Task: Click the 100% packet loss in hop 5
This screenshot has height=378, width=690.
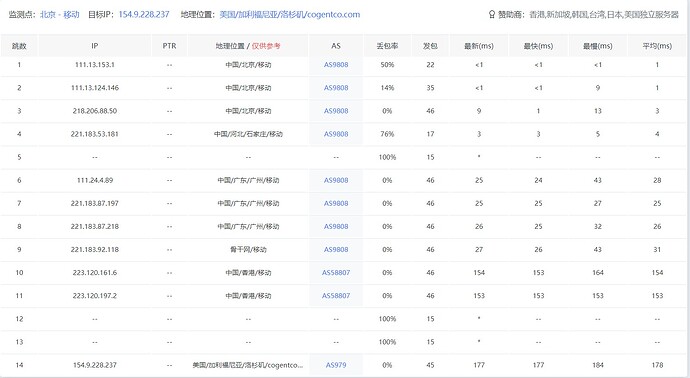Action: tap(387, 157)
